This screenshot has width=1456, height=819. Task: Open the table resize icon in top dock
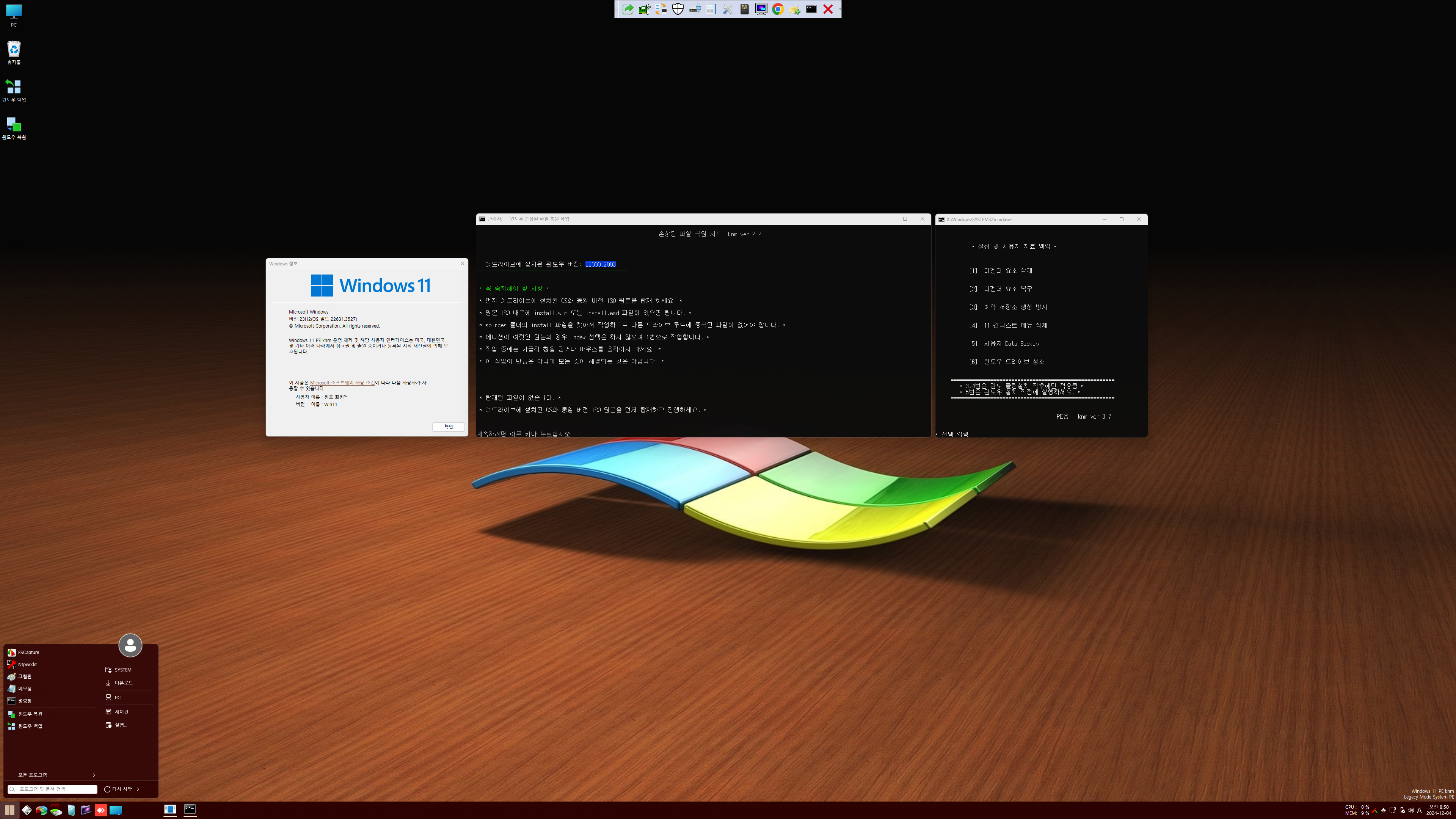[x=711, y=9]
